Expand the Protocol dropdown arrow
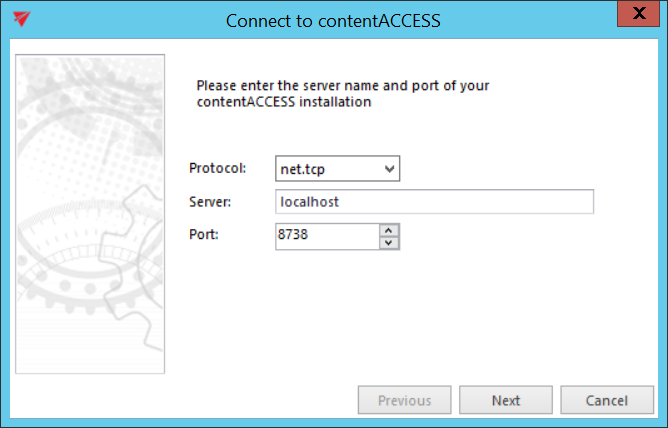Screen dimensions: 668x428 click(x=390, y=169)
